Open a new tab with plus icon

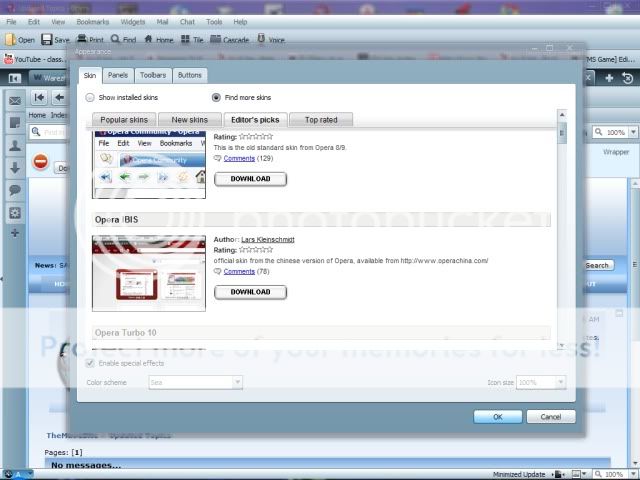pos(609,78)
